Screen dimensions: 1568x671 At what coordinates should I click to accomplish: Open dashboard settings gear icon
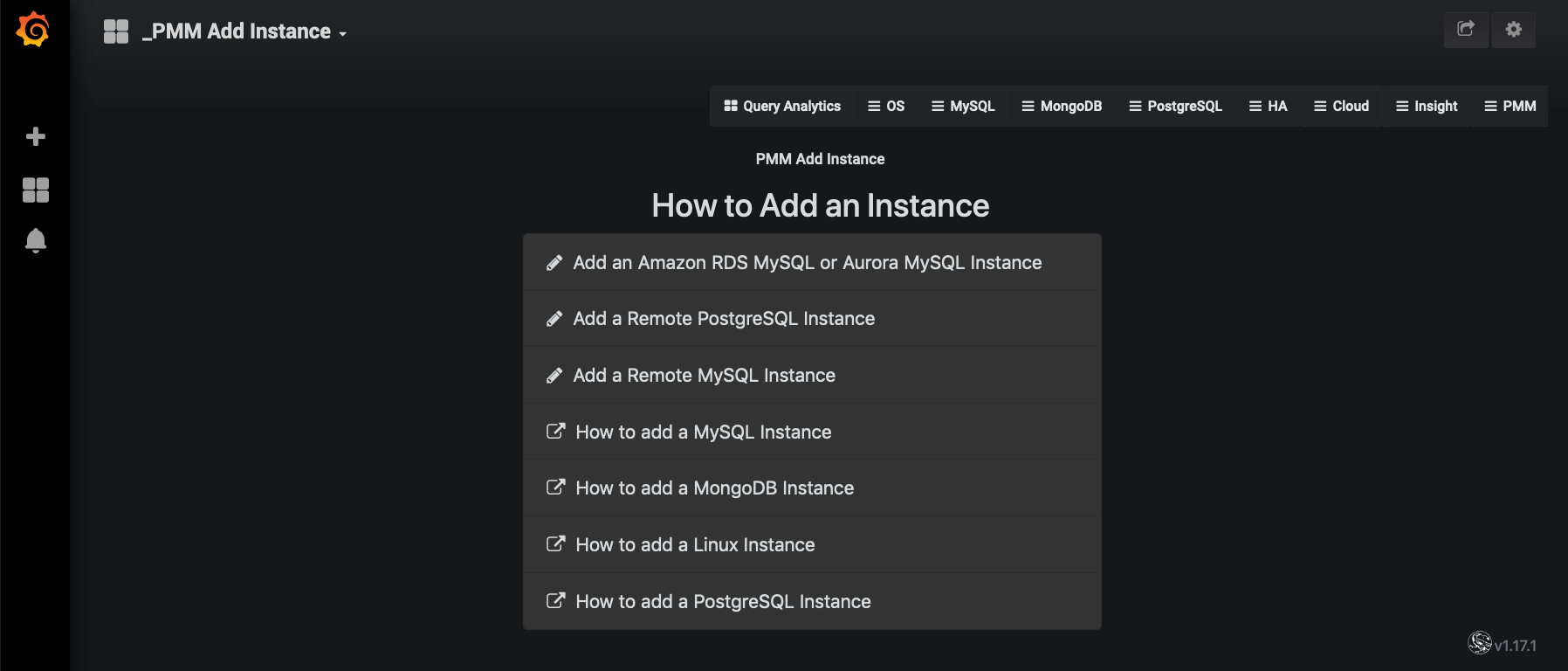click(1514, 30)
